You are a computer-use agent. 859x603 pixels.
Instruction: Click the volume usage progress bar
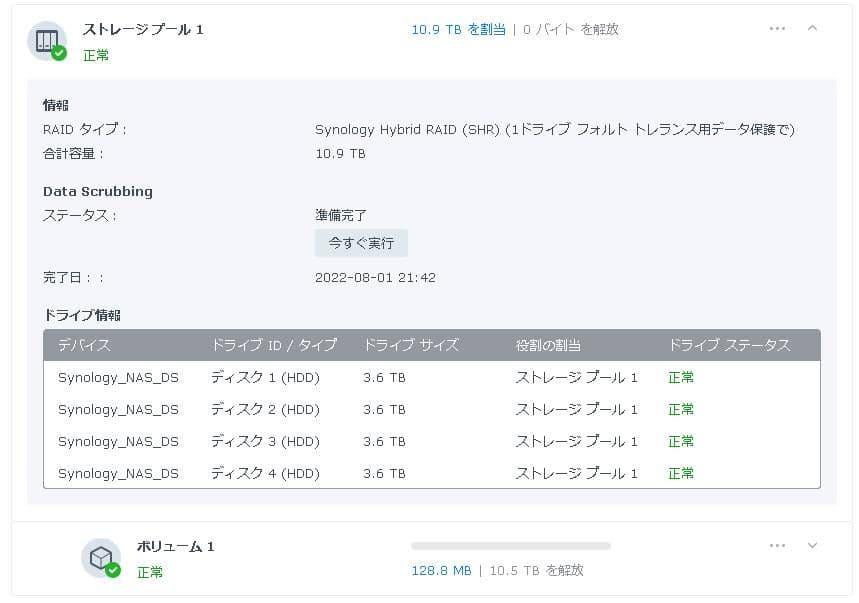tap(510, 546)
